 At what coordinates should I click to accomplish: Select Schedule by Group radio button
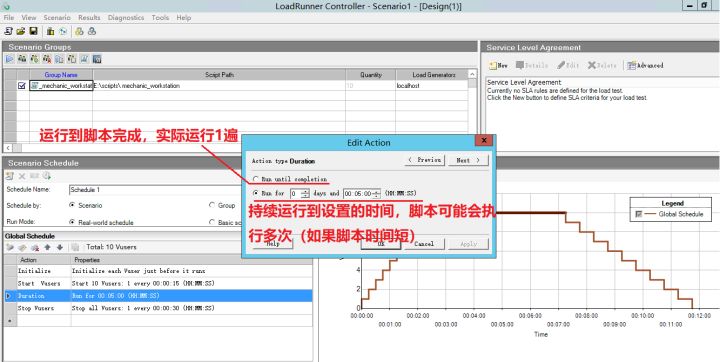coord(212,205)
